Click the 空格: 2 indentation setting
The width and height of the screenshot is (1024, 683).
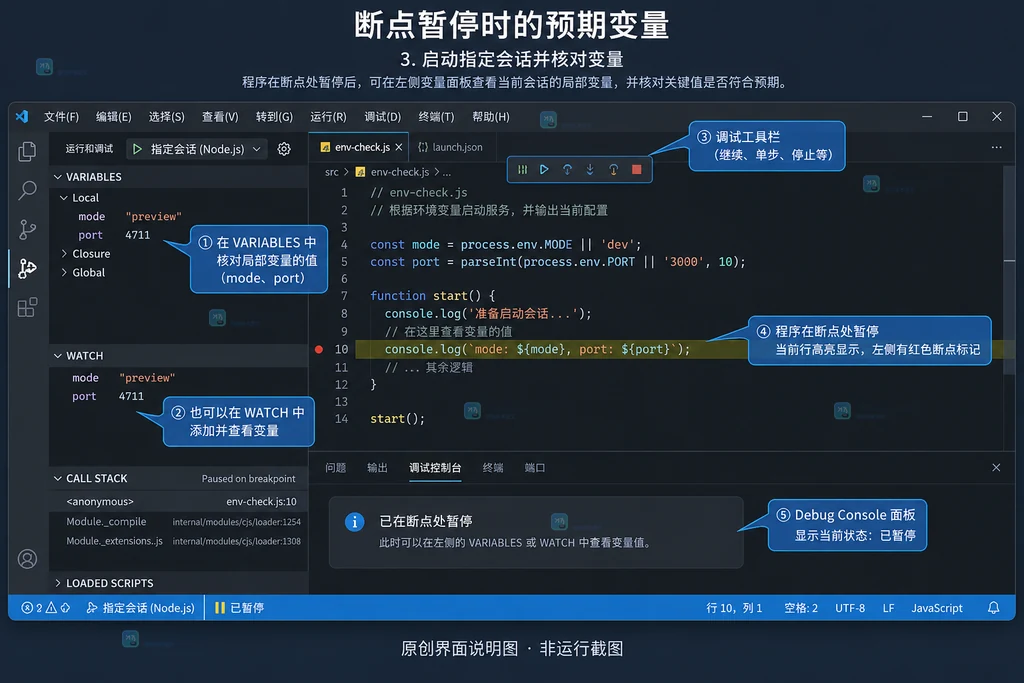click(x=801, y=608)
